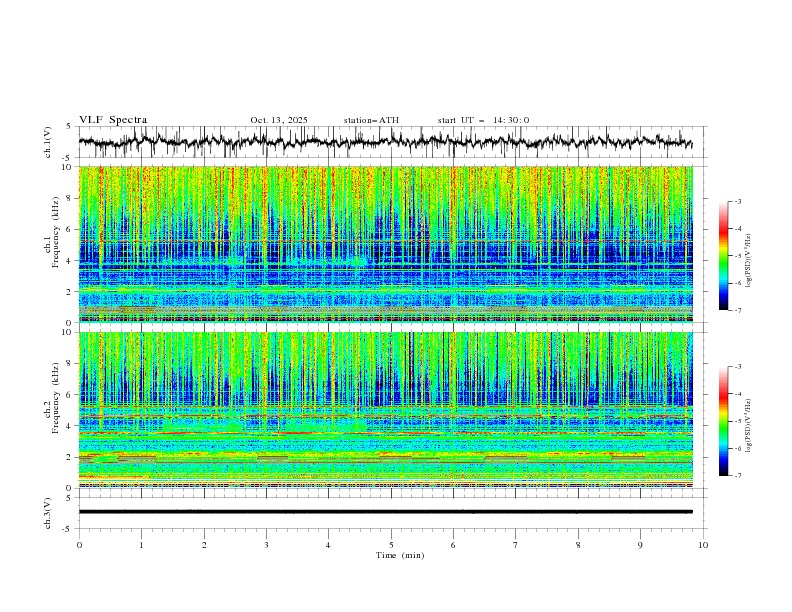
Task: Click the 'ch.3(V)' waveform axis label
Action: point(48,513)
